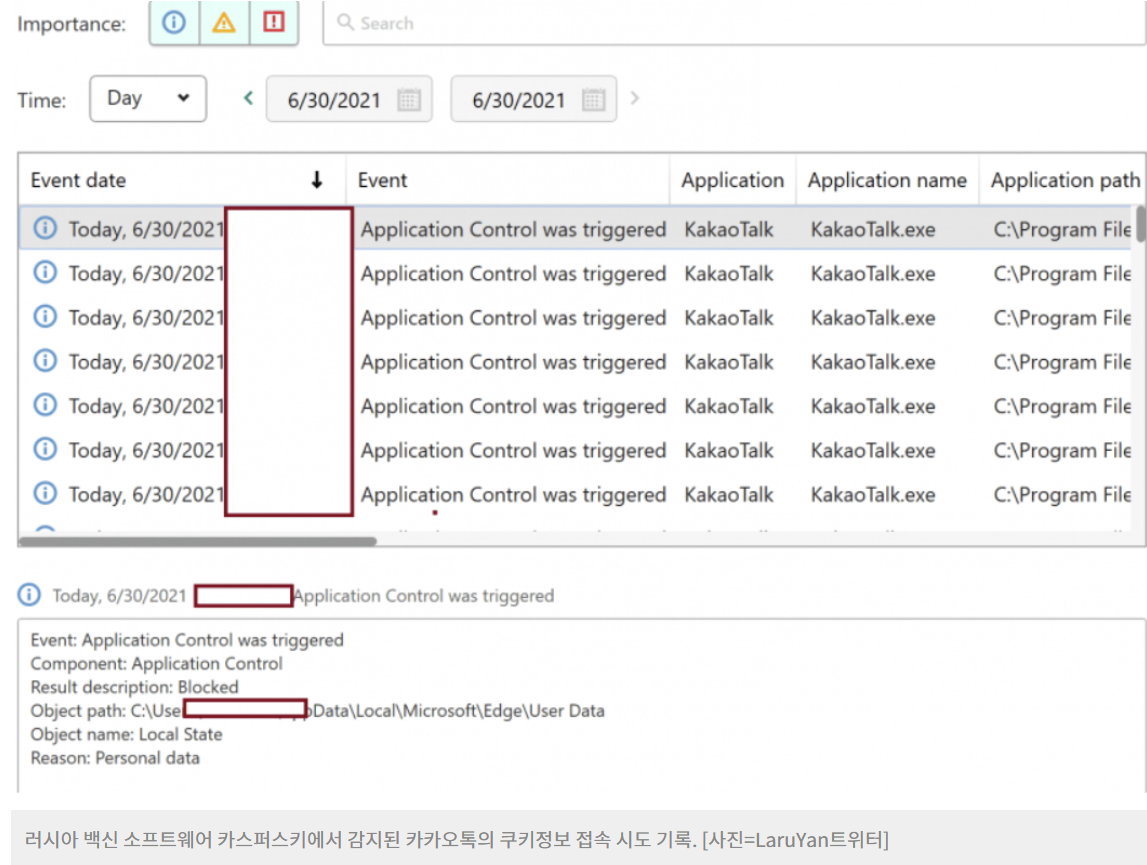Select seventh row's KakaoTalk.exe cell
Screen dimensions: 1147x865
pyautogui.click(x=873, y=495)
